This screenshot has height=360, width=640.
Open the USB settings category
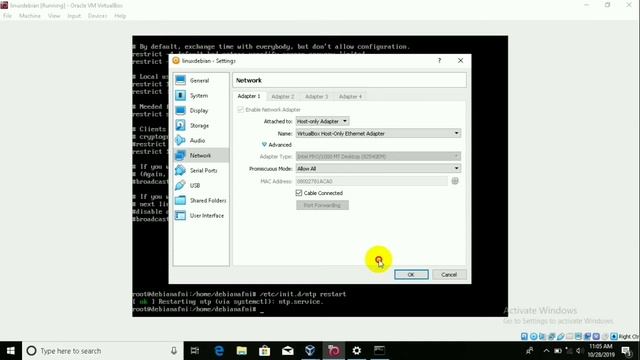click(200, 185)
